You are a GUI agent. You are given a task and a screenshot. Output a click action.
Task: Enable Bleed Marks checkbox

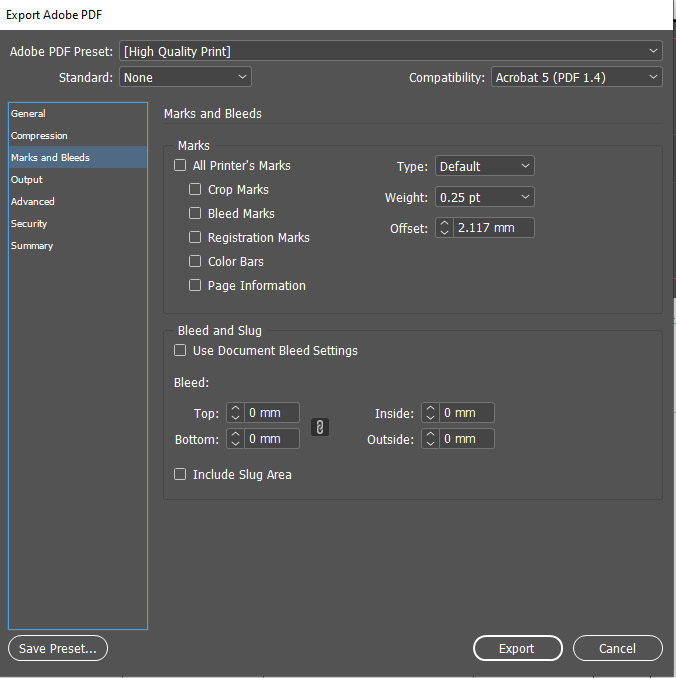coord(195,213)
